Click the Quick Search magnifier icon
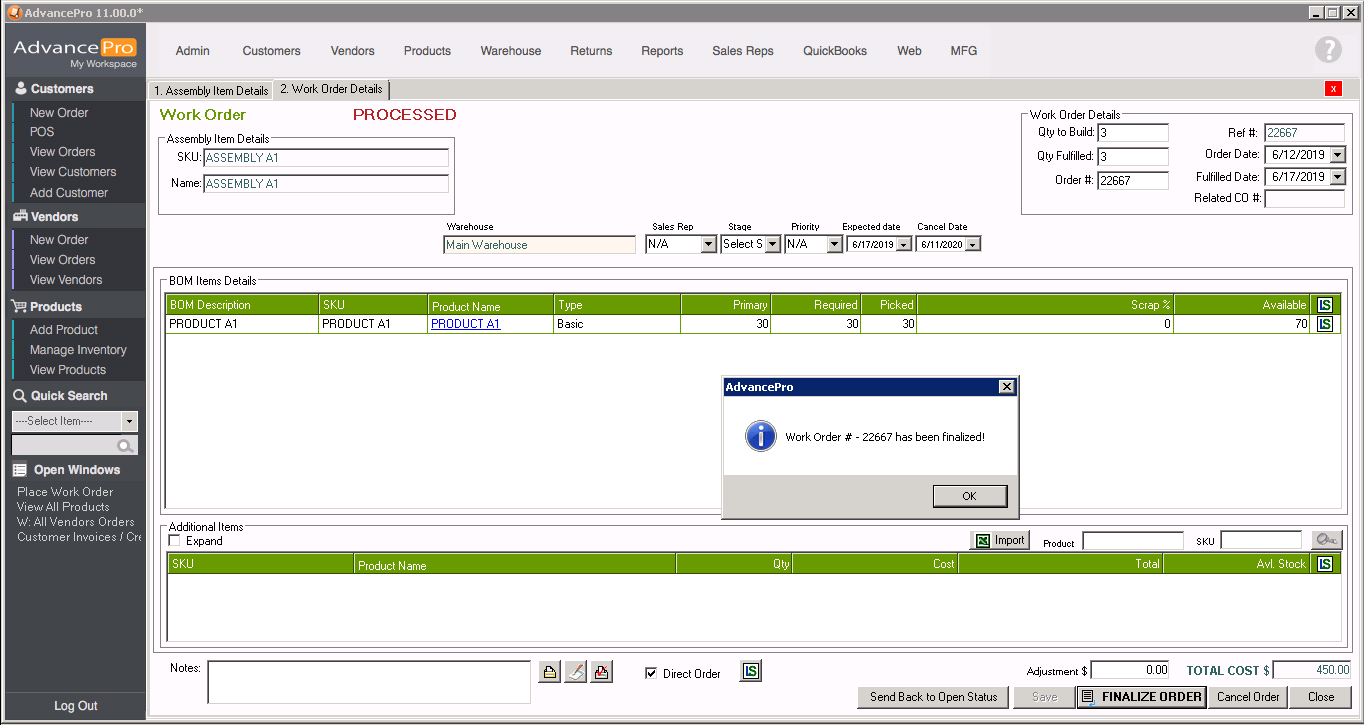Screen dimensions: 1364x725 pos(125,446)
